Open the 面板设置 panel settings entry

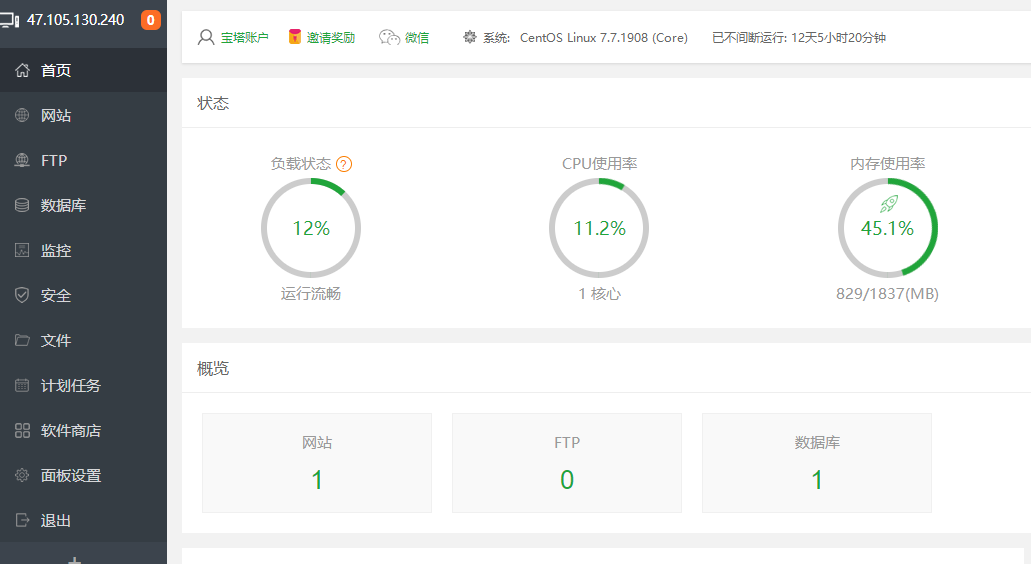84,476
